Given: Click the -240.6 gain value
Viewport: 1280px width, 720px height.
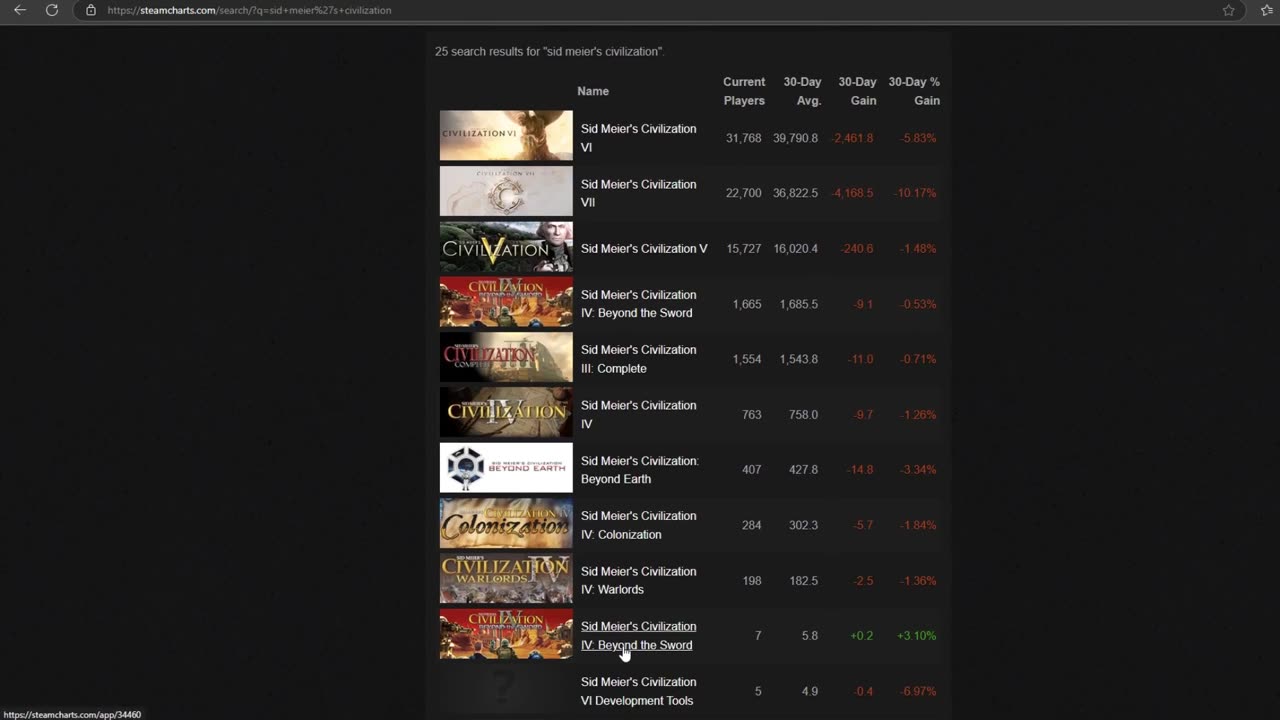Looking at the screenshot, I should point(856,248).
